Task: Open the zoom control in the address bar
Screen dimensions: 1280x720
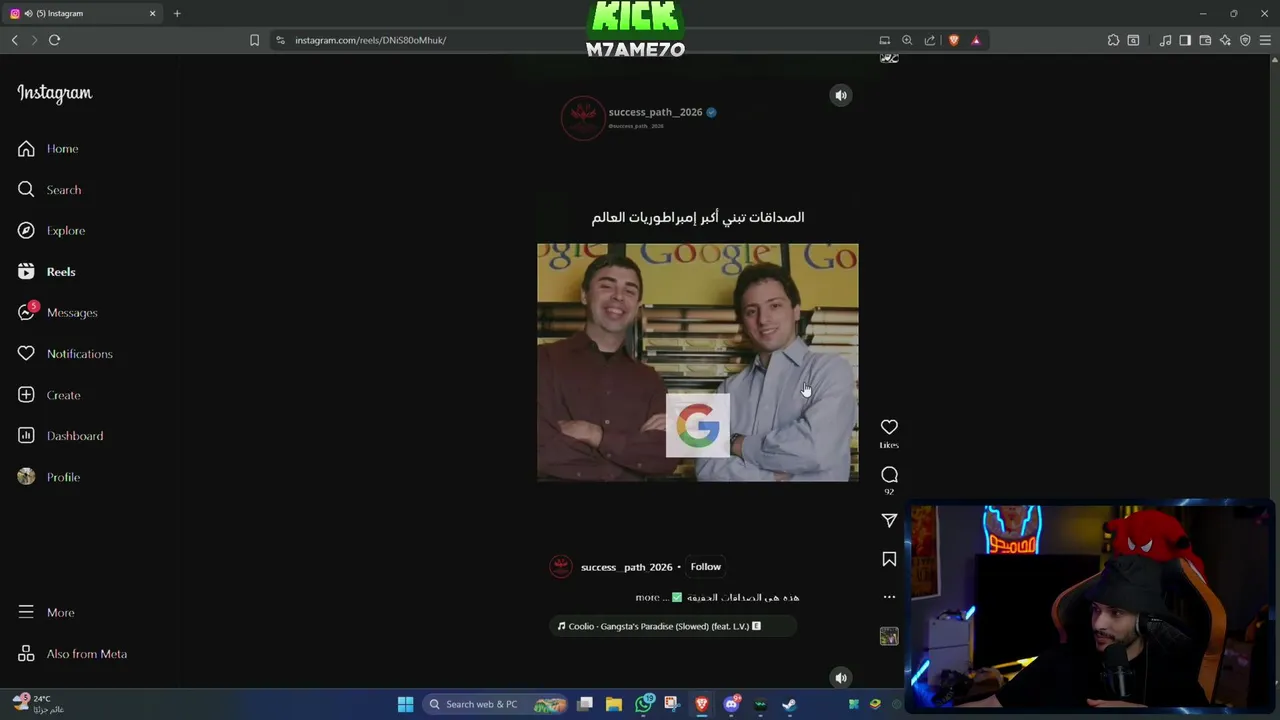Action: tap(907, 40)
